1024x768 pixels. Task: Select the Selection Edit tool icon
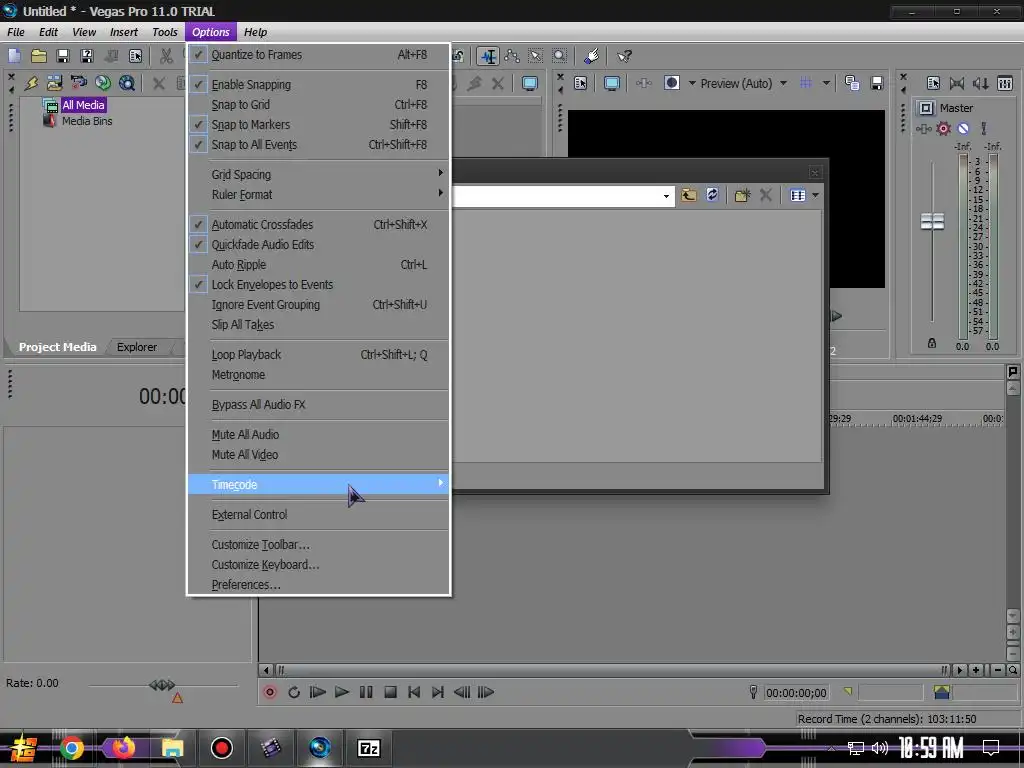(x=536, y=56)
